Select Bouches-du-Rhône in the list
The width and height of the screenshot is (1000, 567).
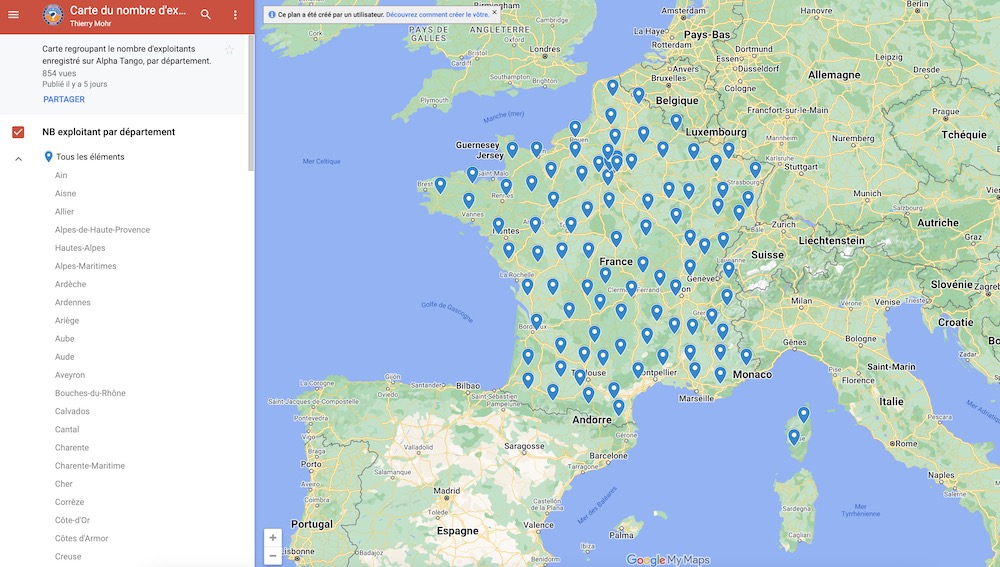(x=90, y=394)
